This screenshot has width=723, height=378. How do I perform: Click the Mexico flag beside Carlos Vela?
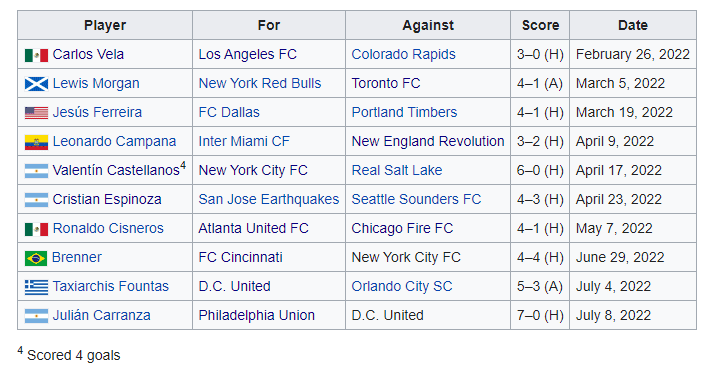click(x=36, y=55)
